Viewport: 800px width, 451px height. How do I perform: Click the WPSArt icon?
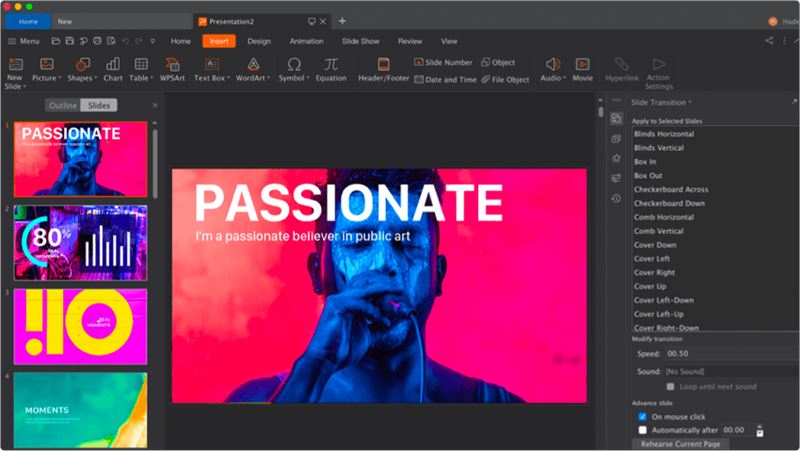click(x=171, y=68)
